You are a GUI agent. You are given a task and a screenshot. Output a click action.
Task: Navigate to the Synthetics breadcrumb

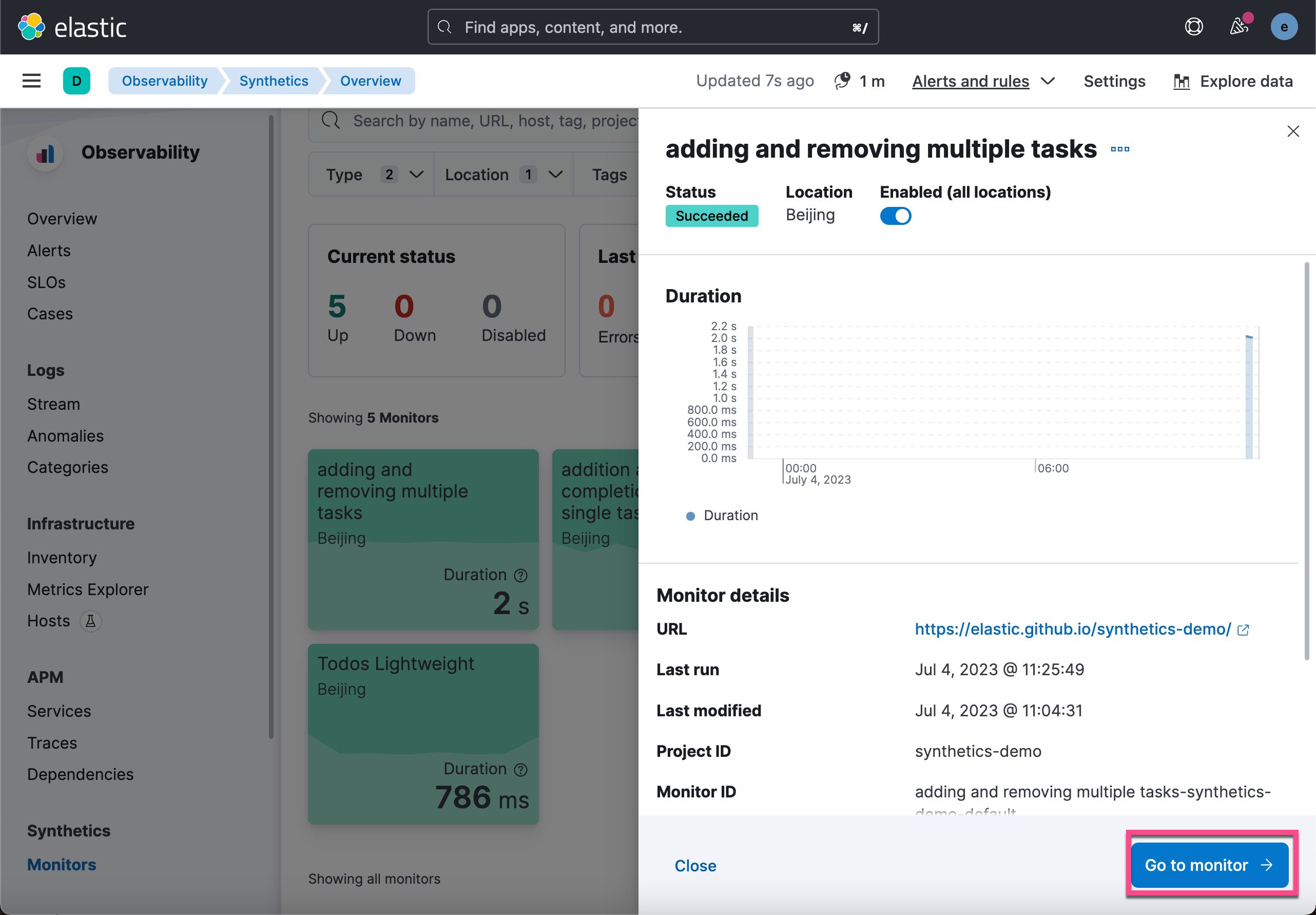[273, 81]
